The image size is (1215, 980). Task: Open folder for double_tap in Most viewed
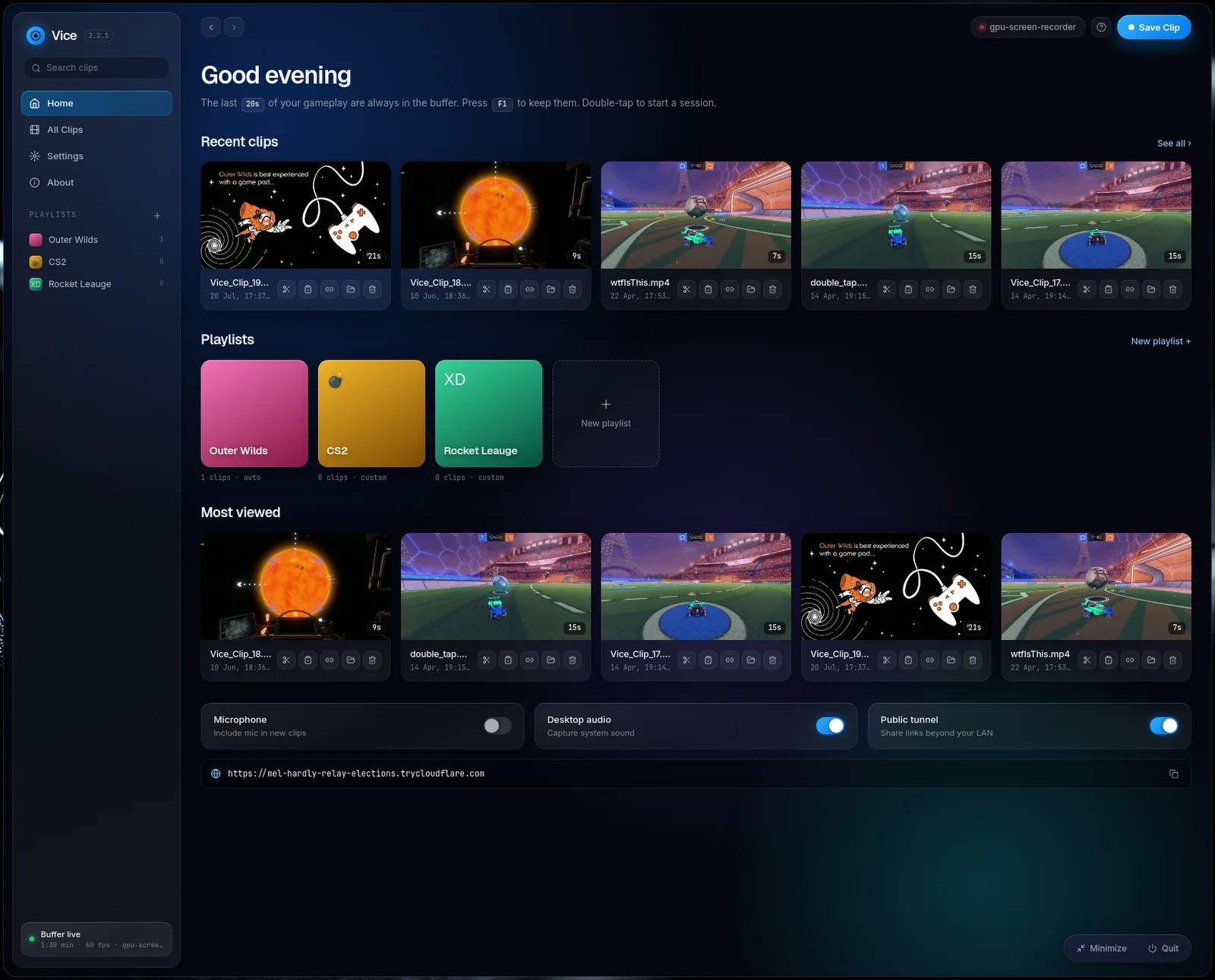[551, 660]
